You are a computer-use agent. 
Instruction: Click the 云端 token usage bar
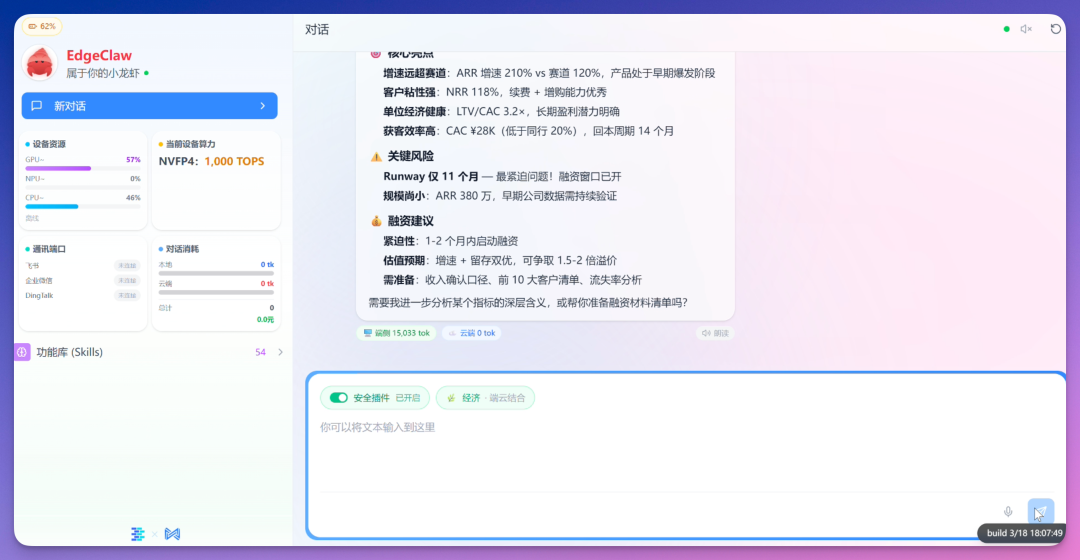pos(216,292)
